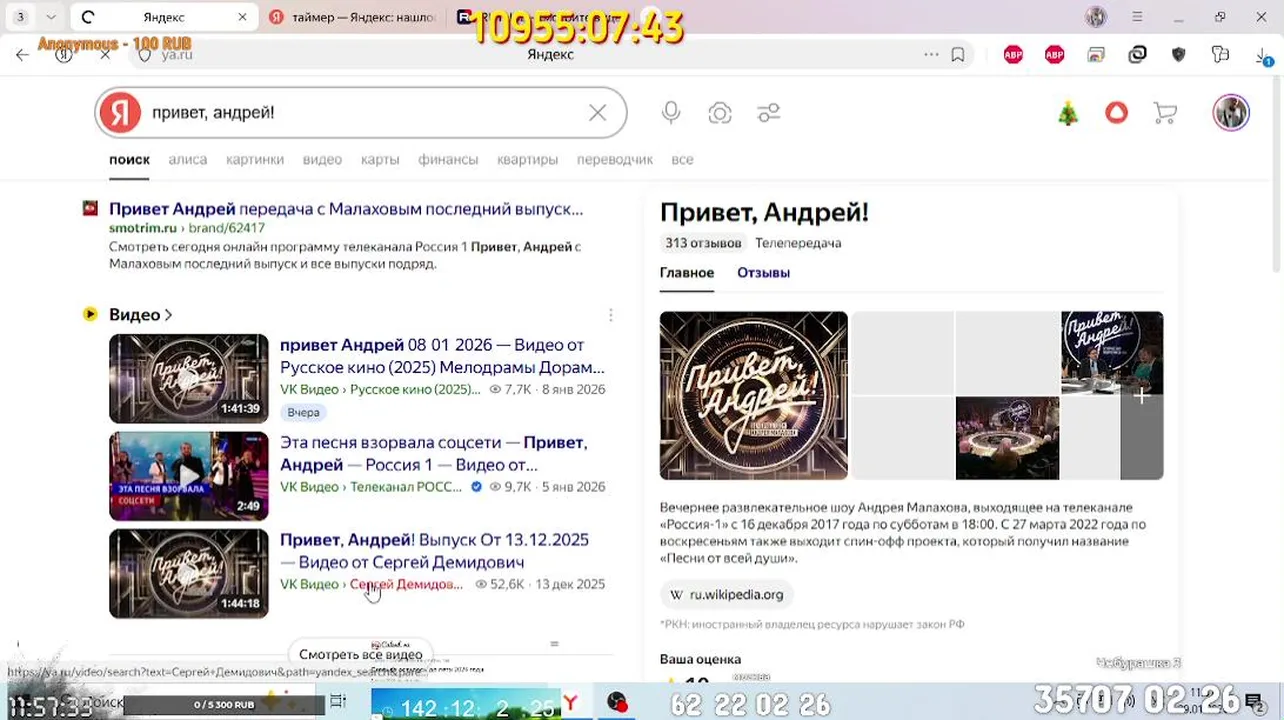Open the three-dot options beside Видео block
Viewport: 1284px width, 720px height.
610,315
